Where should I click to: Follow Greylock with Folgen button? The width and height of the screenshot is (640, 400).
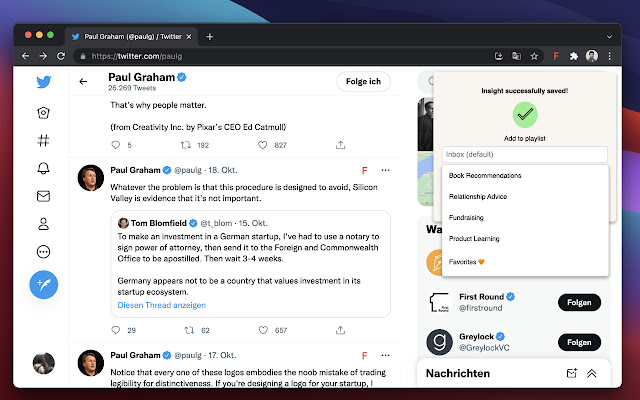(x=579, y=342)
